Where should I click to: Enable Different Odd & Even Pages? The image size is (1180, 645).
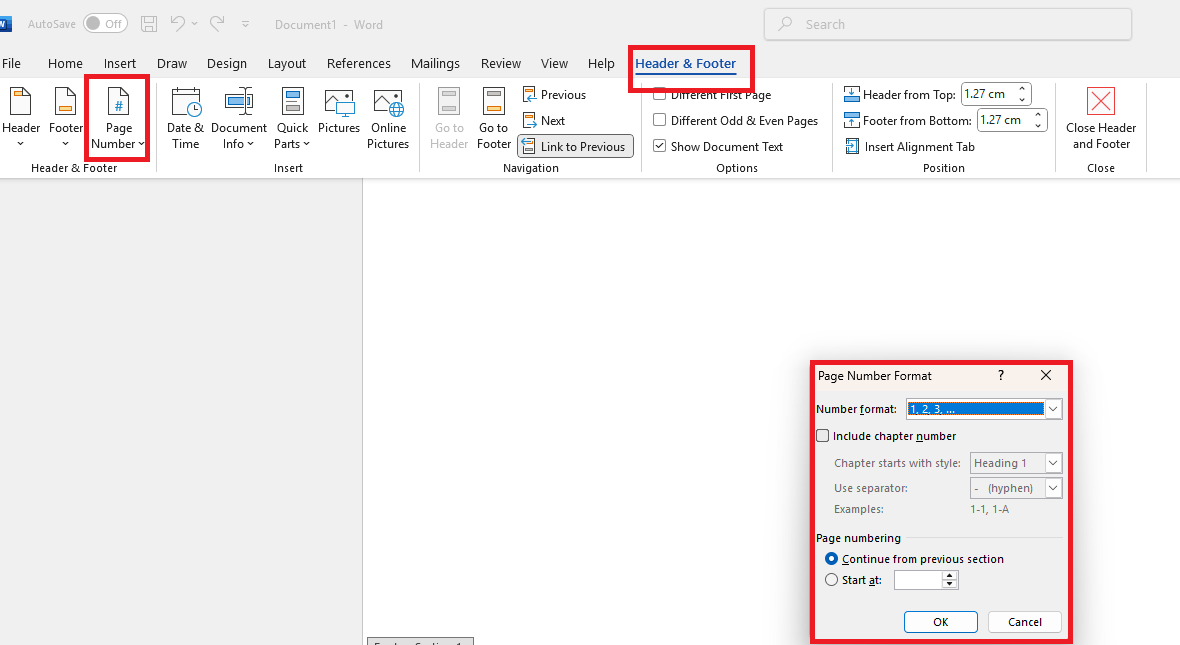pos(660,120)
